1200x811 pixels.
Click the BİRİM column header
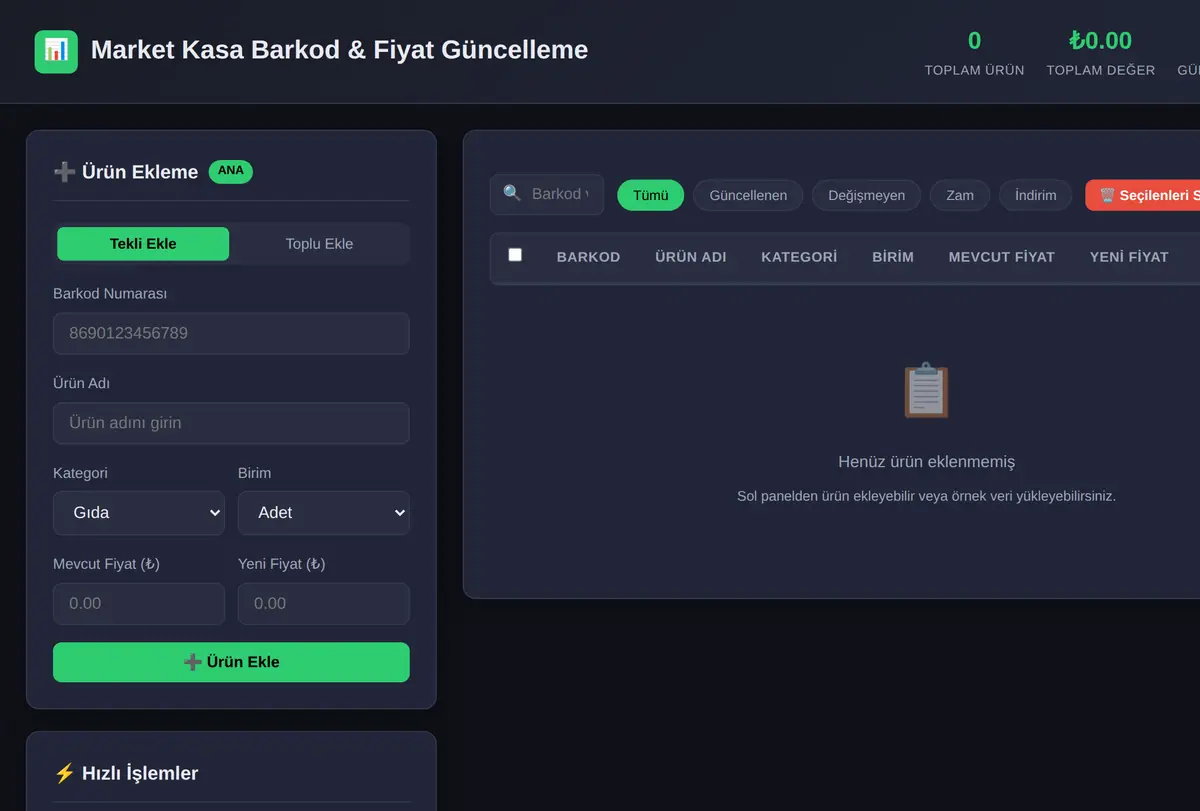click(x=893, y=257)
